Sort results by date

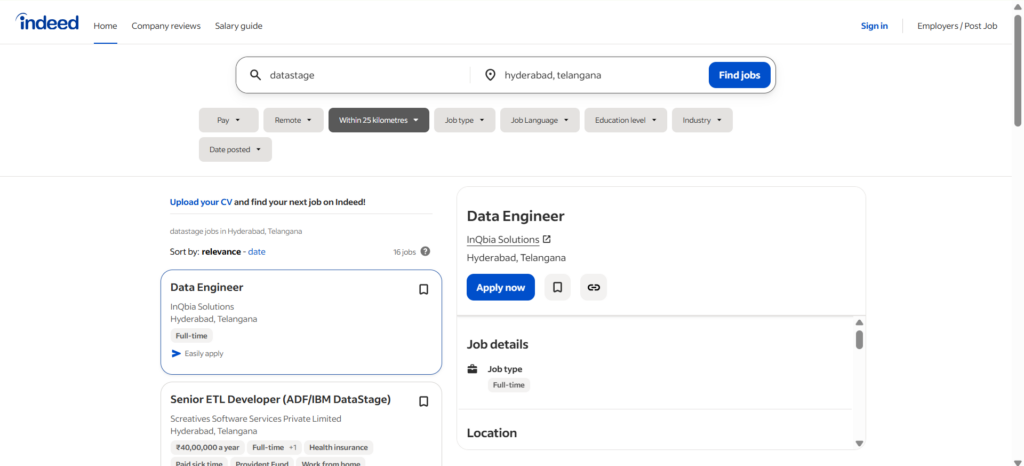tap(257, 251)
